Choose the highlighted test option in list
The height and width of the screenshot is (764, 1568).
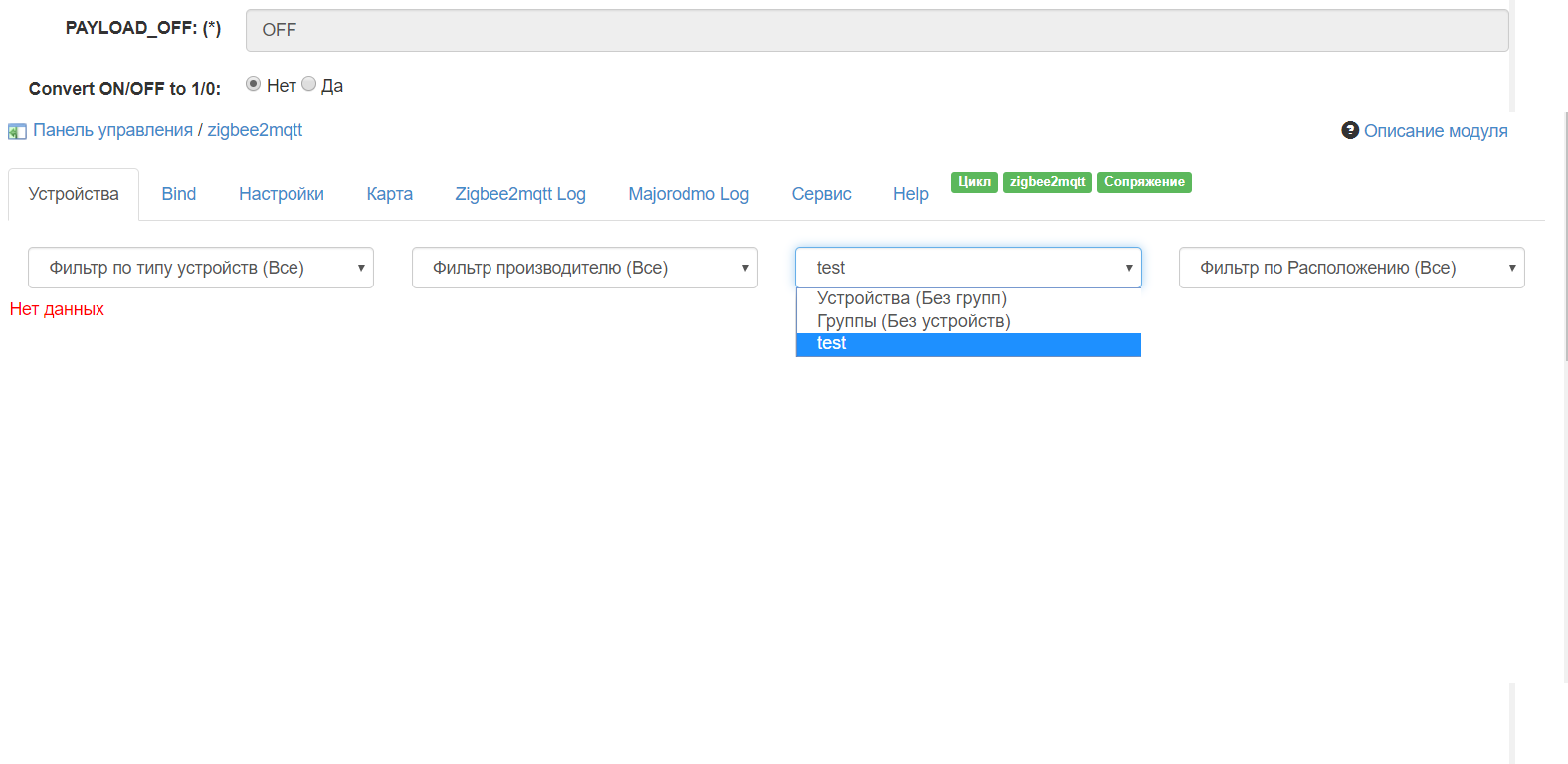(x=967, y=344)
